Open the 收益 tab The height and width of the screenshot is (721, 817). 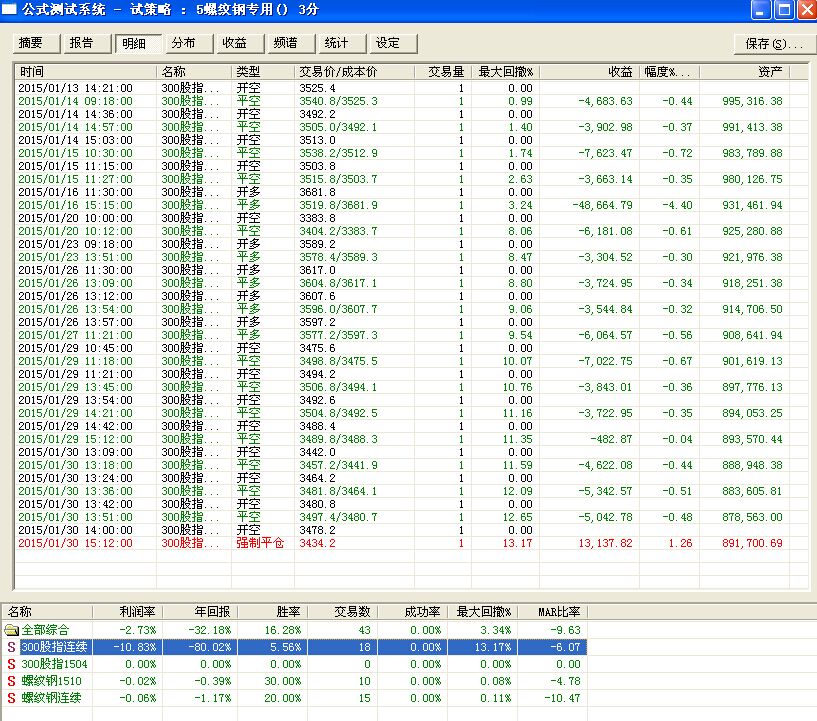(235, 44)
